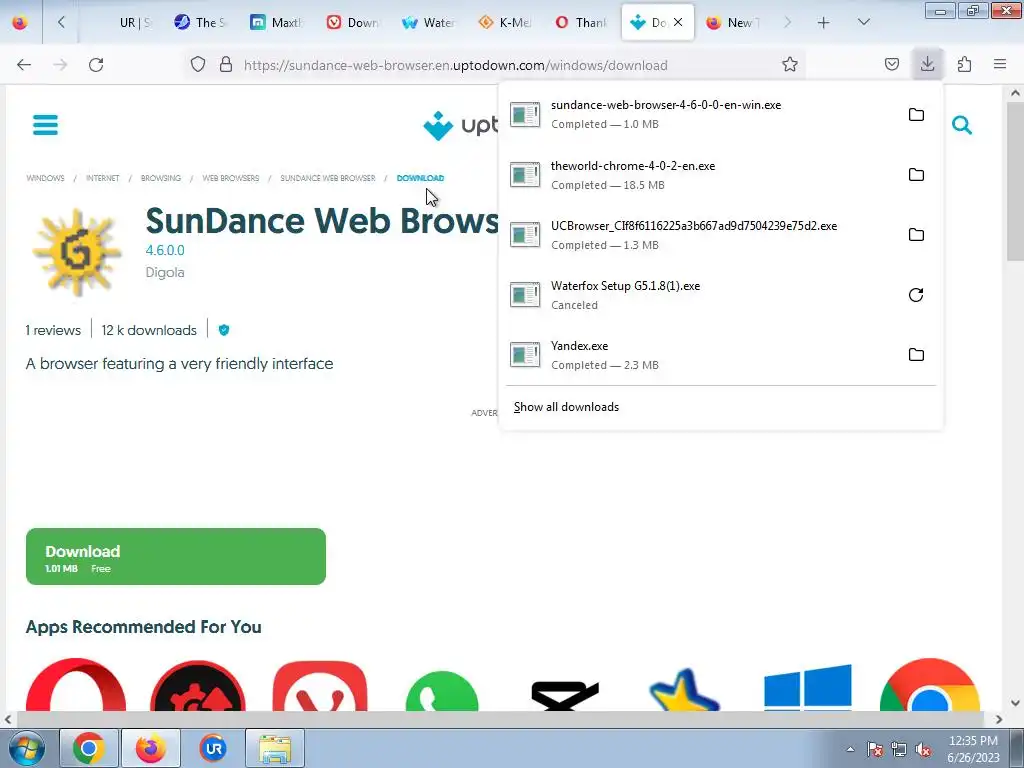The image size is (1024, 768).
Task: Switch to the 'The S' tab
Action: [199, 22]
